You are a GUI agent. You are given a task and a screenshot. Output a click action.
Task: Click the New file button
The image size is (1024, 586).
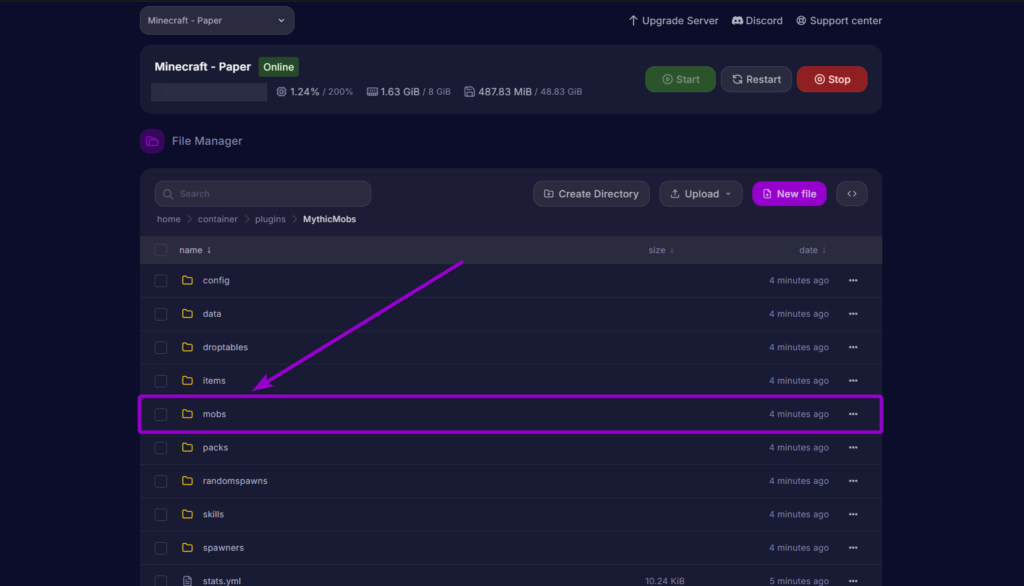coord(789,193)
